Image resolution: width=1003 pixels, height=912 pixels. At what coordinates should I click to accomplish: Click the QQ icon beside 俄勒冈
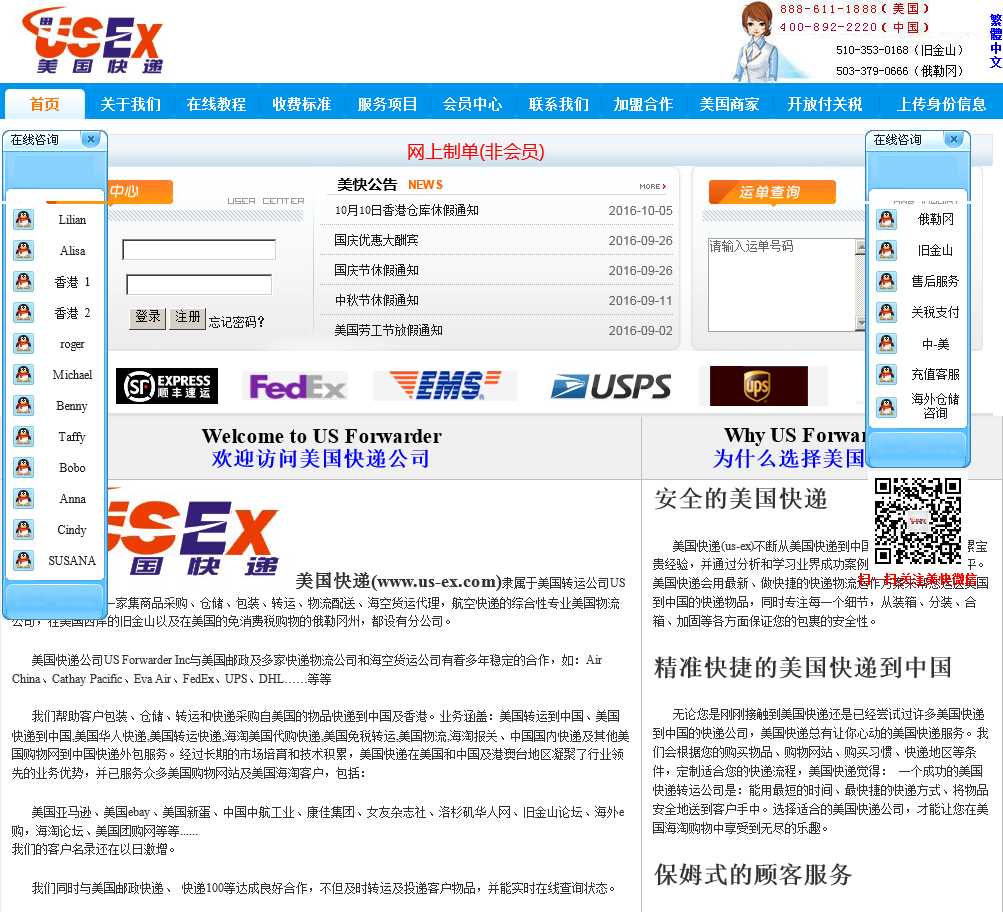pyautogui.click(x=887, y=219)
